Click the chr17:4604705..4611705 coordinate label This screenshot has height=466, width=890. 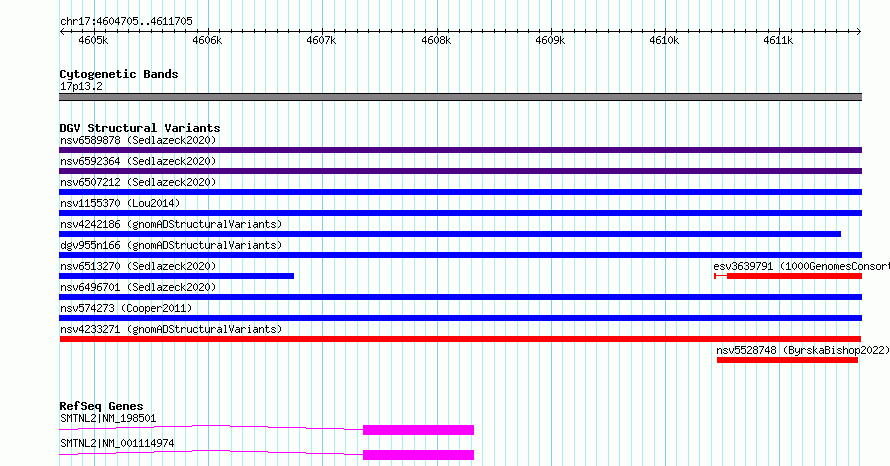click(x=126, y=21)
